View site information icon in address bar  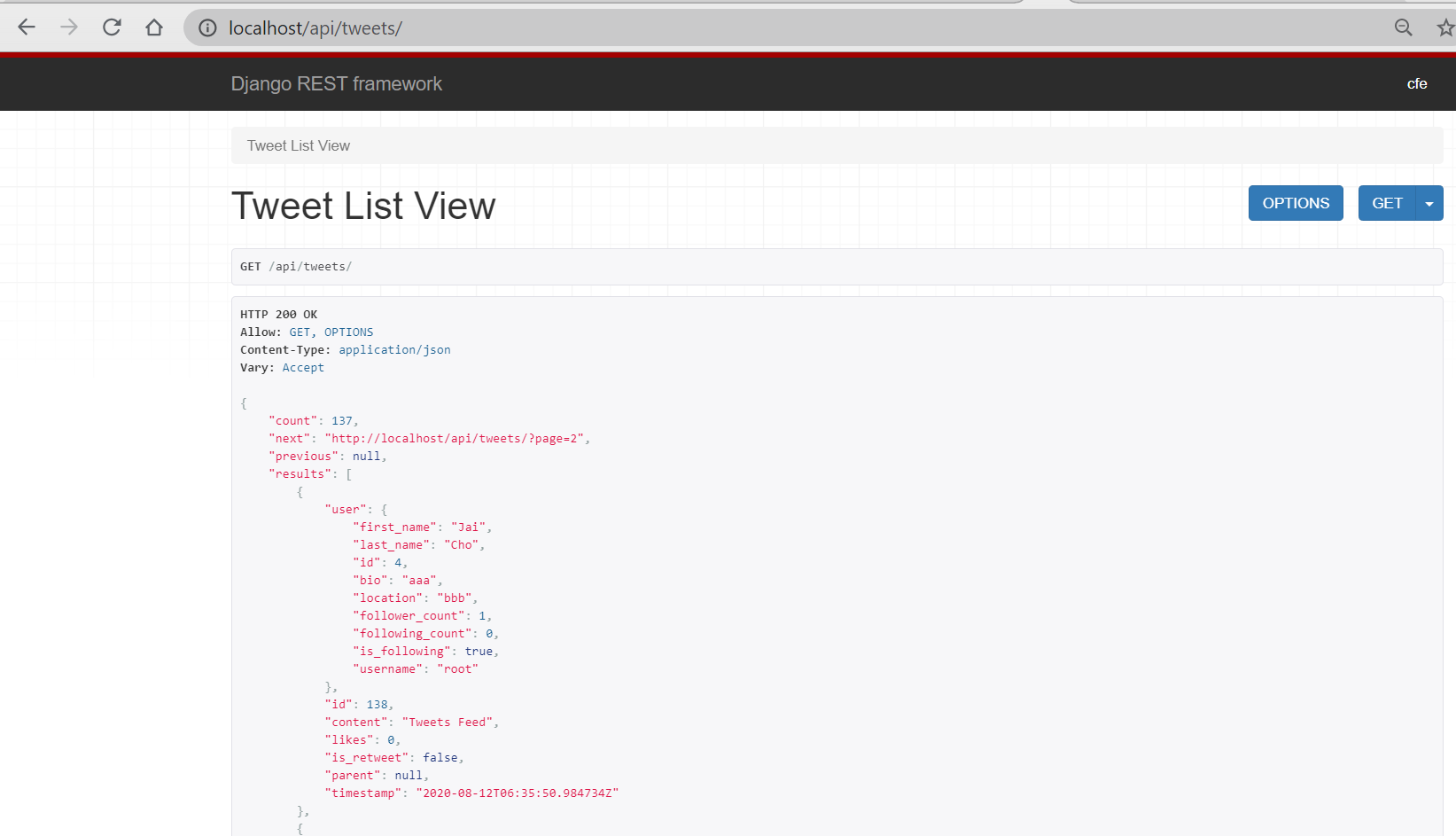(207, 28)
